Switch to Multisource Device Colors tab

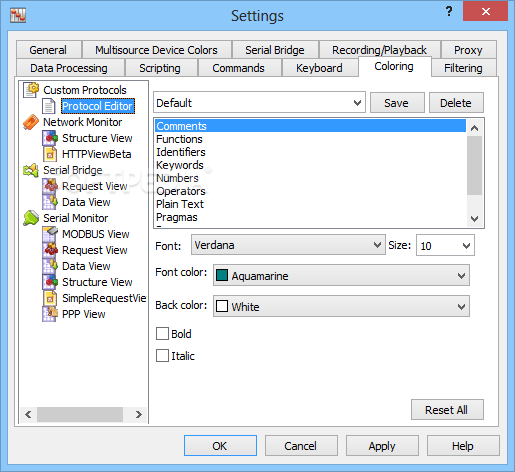pyautogui.click(x=156, y=50)
